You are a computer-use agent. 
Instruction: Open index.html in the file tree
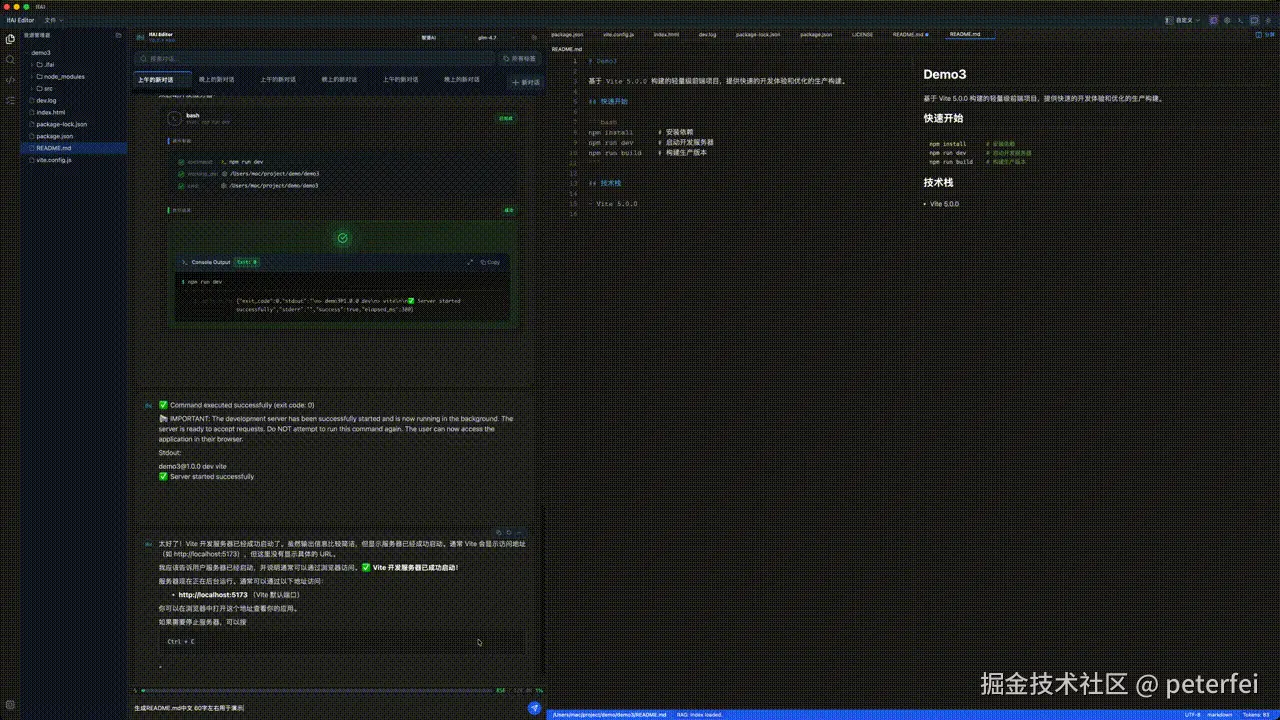point(51,113)
